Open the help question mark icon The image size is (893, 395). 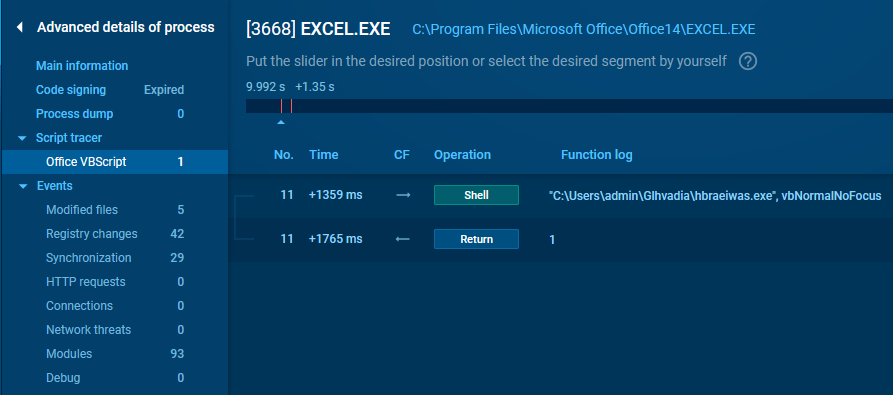click(x=748, y=61)
